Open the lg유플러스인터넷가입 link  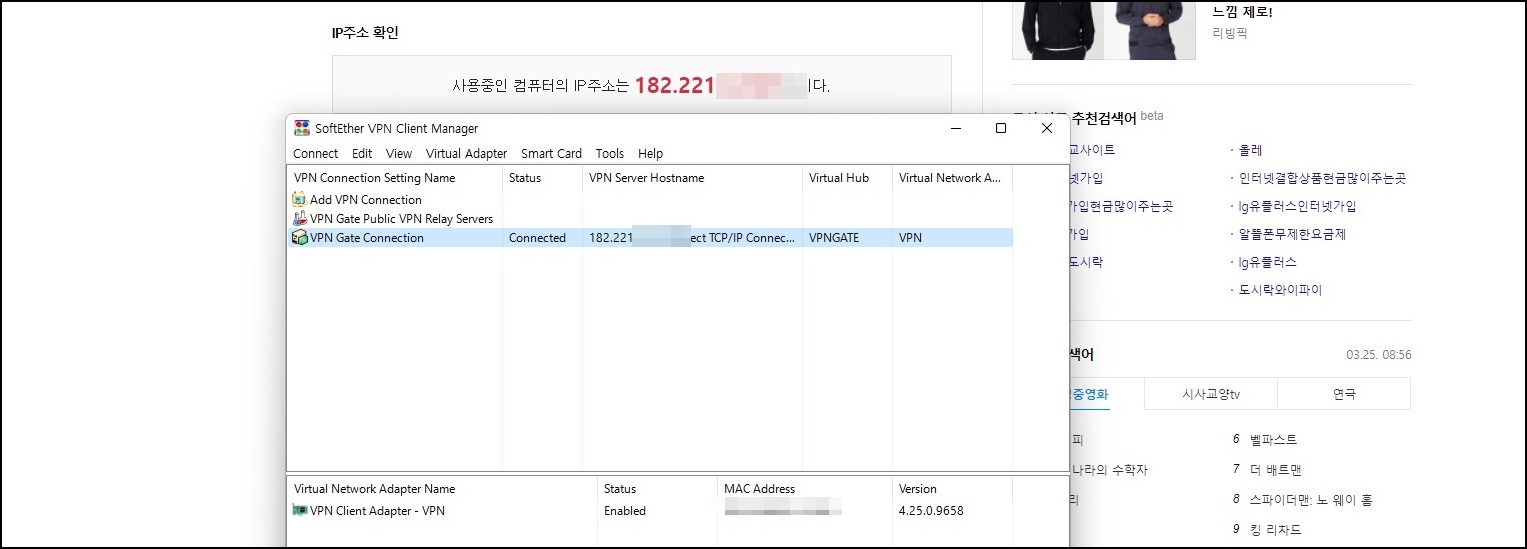[x=1297, y=206]
